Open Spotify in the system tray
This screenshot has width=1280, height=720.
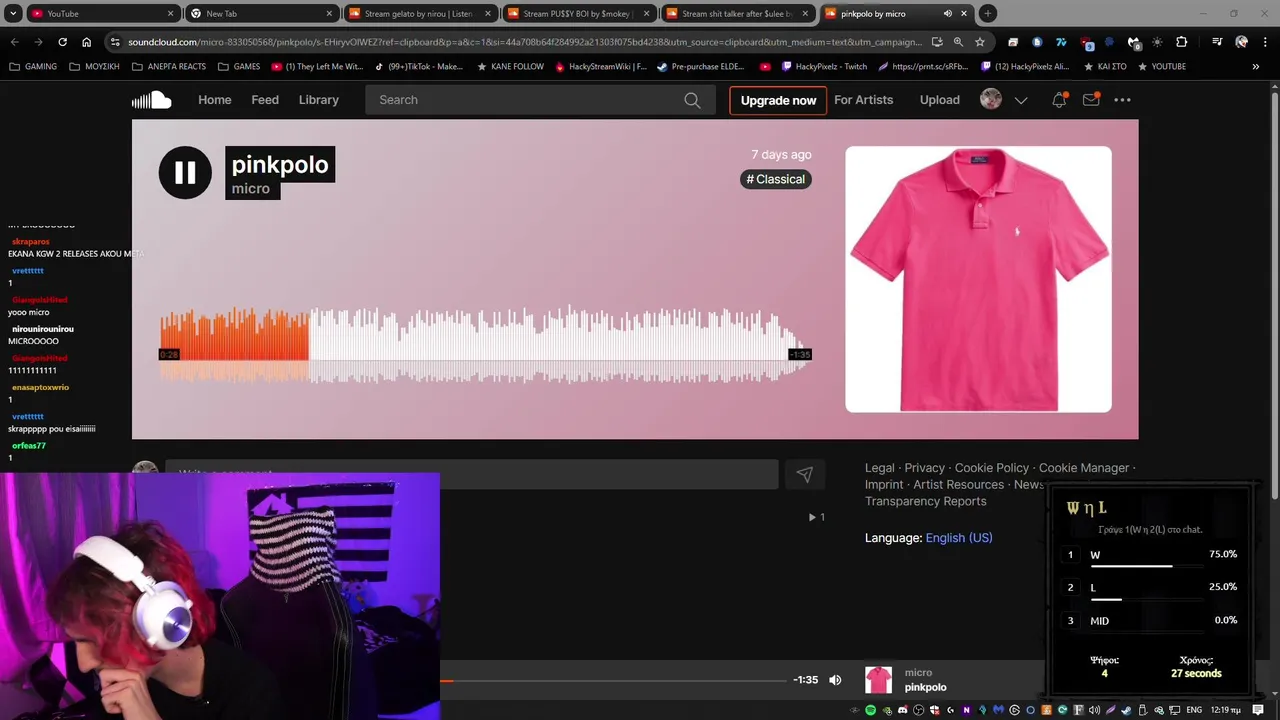pyautogui.click(x=870, y=710)
